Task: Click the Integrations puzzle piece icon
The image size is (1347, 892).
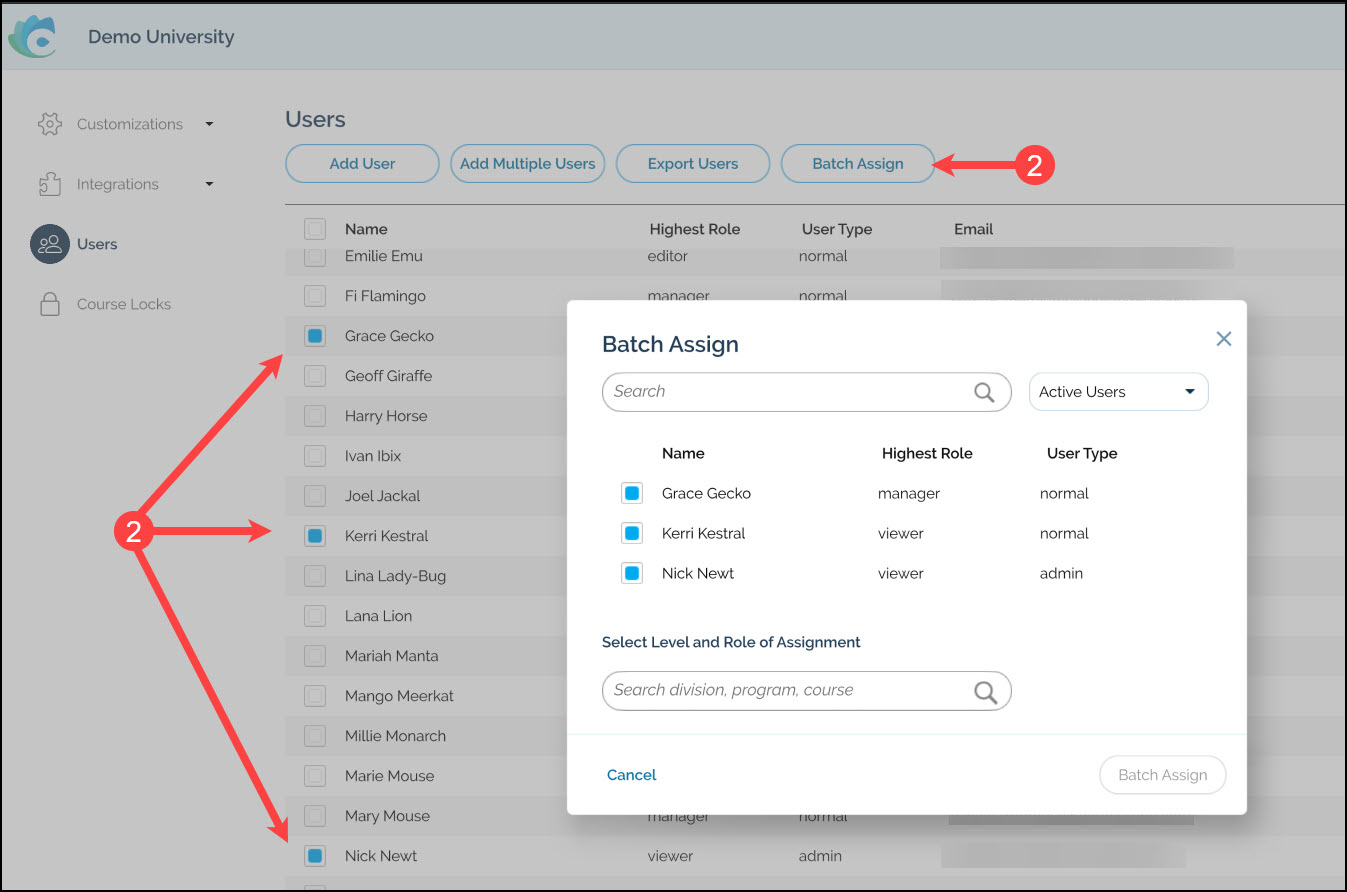Action: point(49,184)
